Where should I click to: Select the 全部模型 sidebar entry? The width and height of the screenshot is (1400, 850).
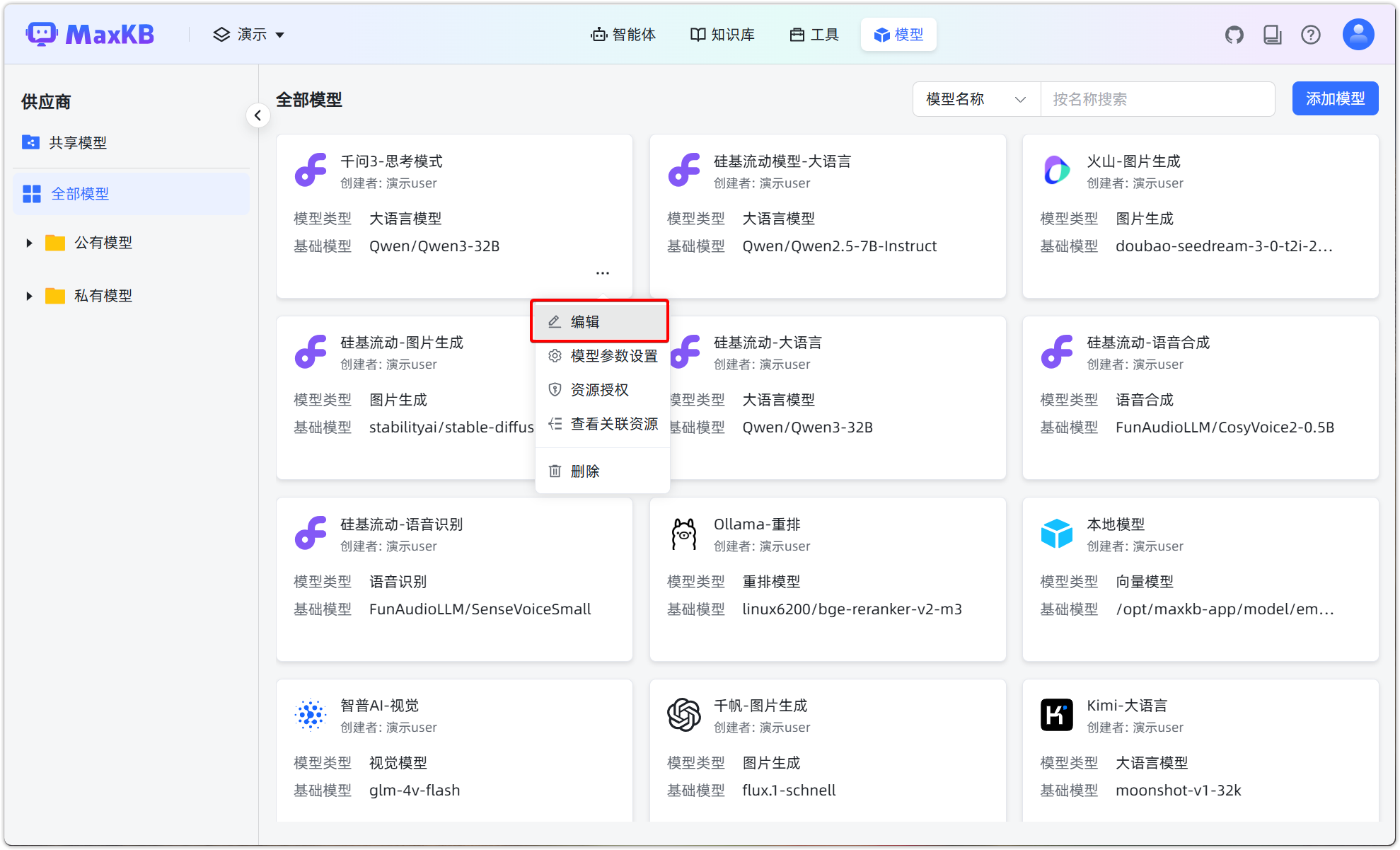tap(81, 193)
